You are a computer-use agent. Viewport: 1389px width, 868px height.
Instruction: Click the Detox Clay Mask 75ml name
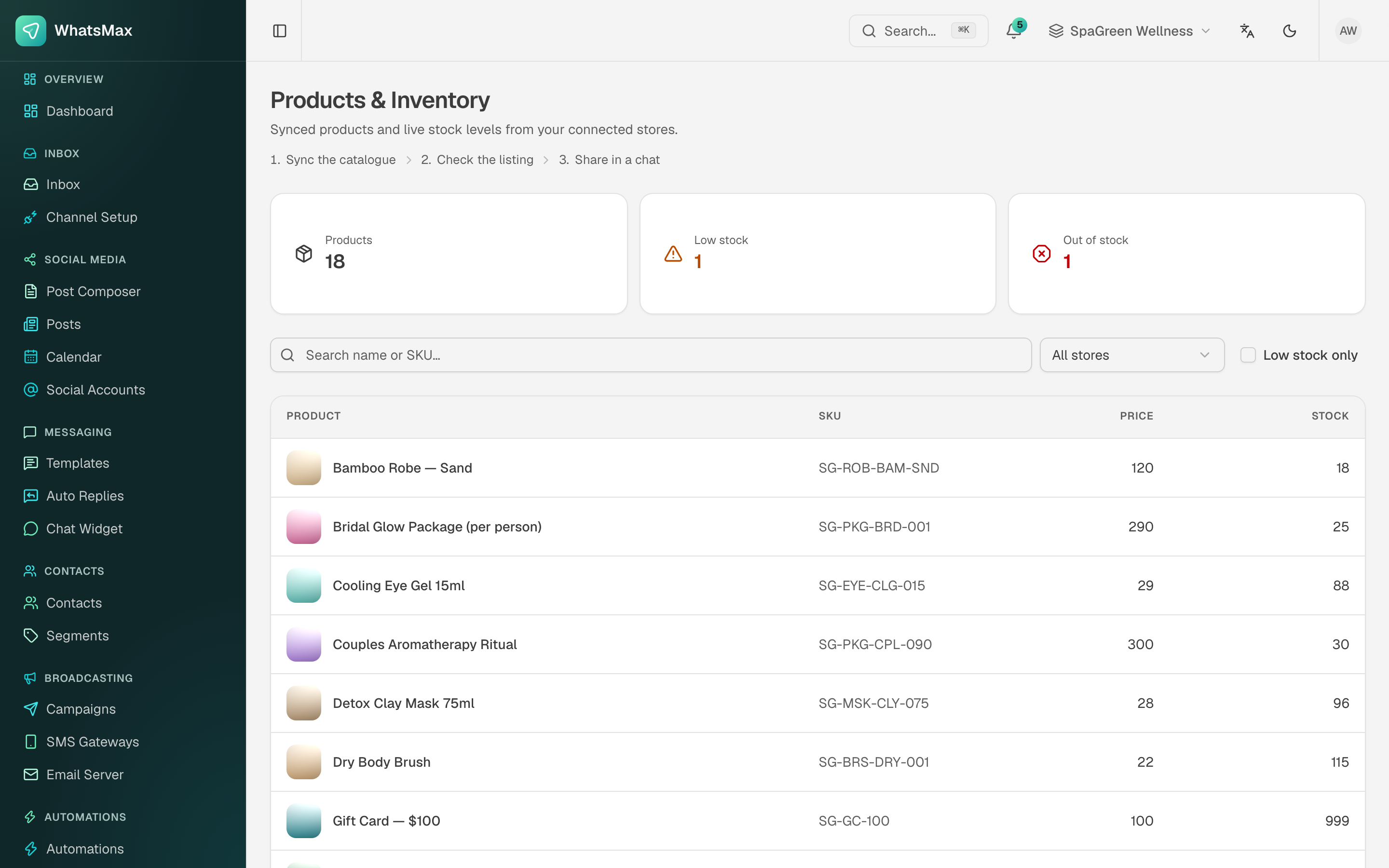pyautogui.click(x=404, y=703)
